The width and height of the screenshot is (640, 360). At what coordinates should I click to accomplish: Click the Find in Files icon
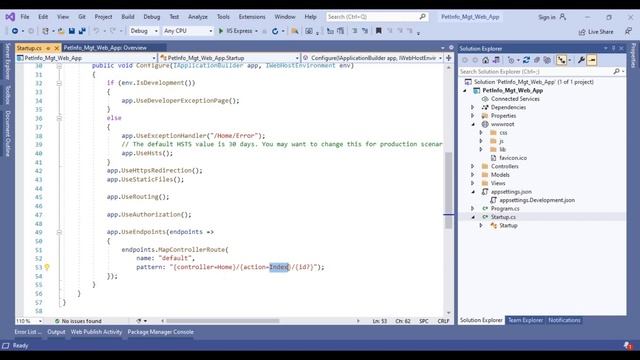294,31
